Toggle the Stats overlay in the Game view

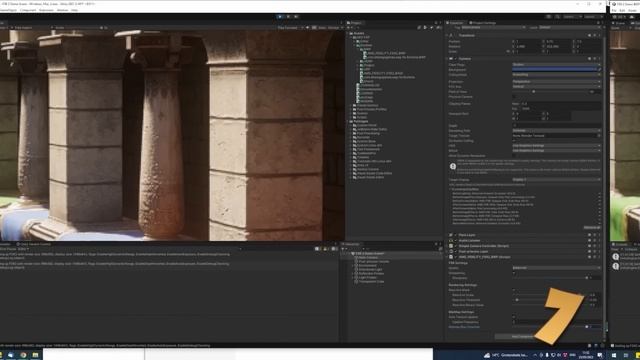pyautogui.click(x=322, y=28)
